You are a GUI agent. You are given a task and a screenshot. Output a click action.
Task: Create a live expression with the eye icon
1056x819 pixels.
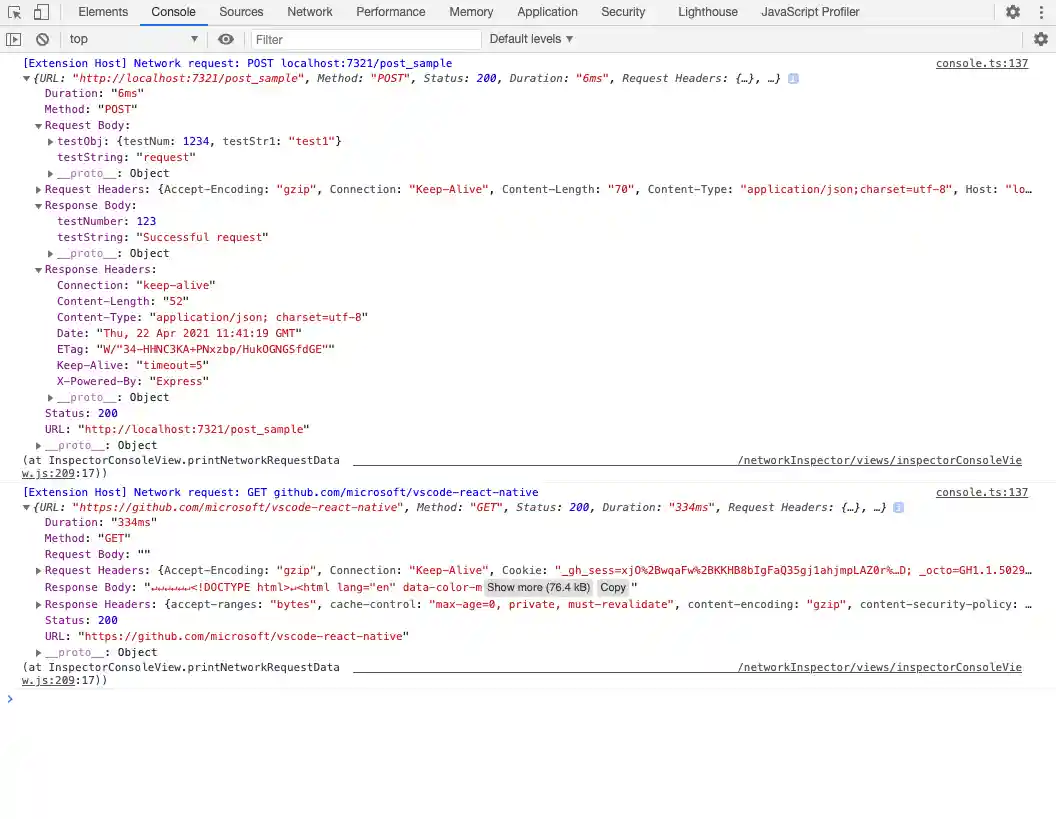(226, 39)
